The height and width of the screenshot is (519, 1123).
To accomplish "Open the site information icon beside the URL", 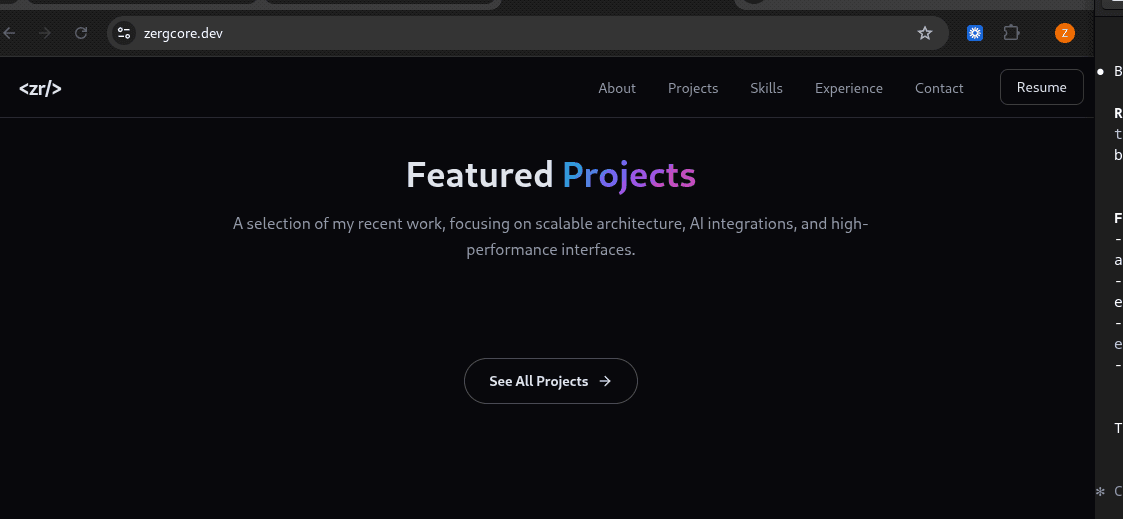I will (x=124, y=33).
